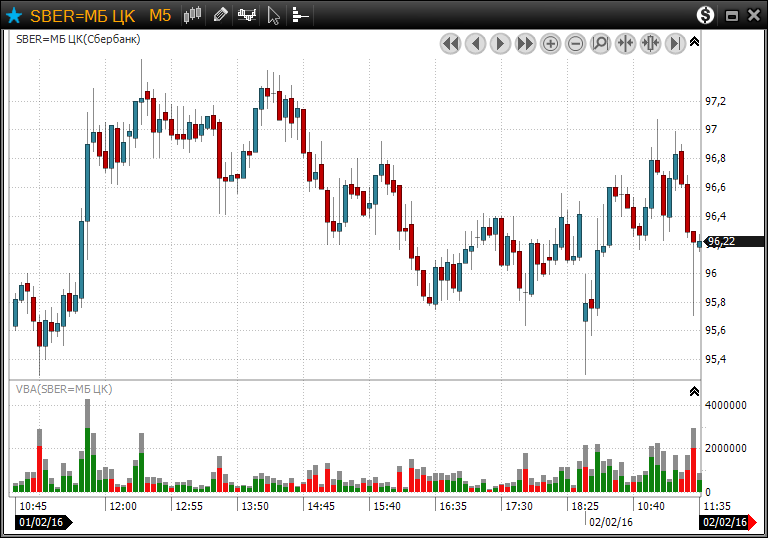Select the cursor pointer tool
Image resolution: width=768 pixels, height=538 pixels.
tap(274, 15)
